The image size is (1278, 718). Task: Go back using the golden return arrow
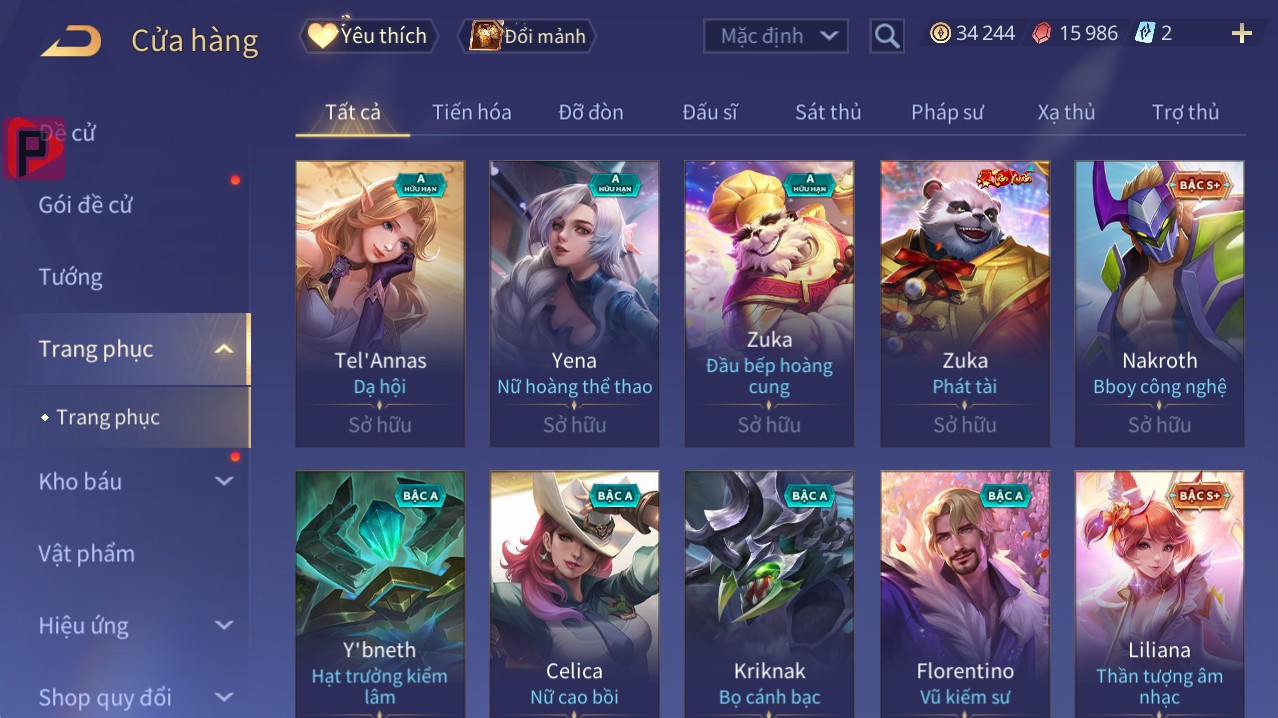(71, 41)
